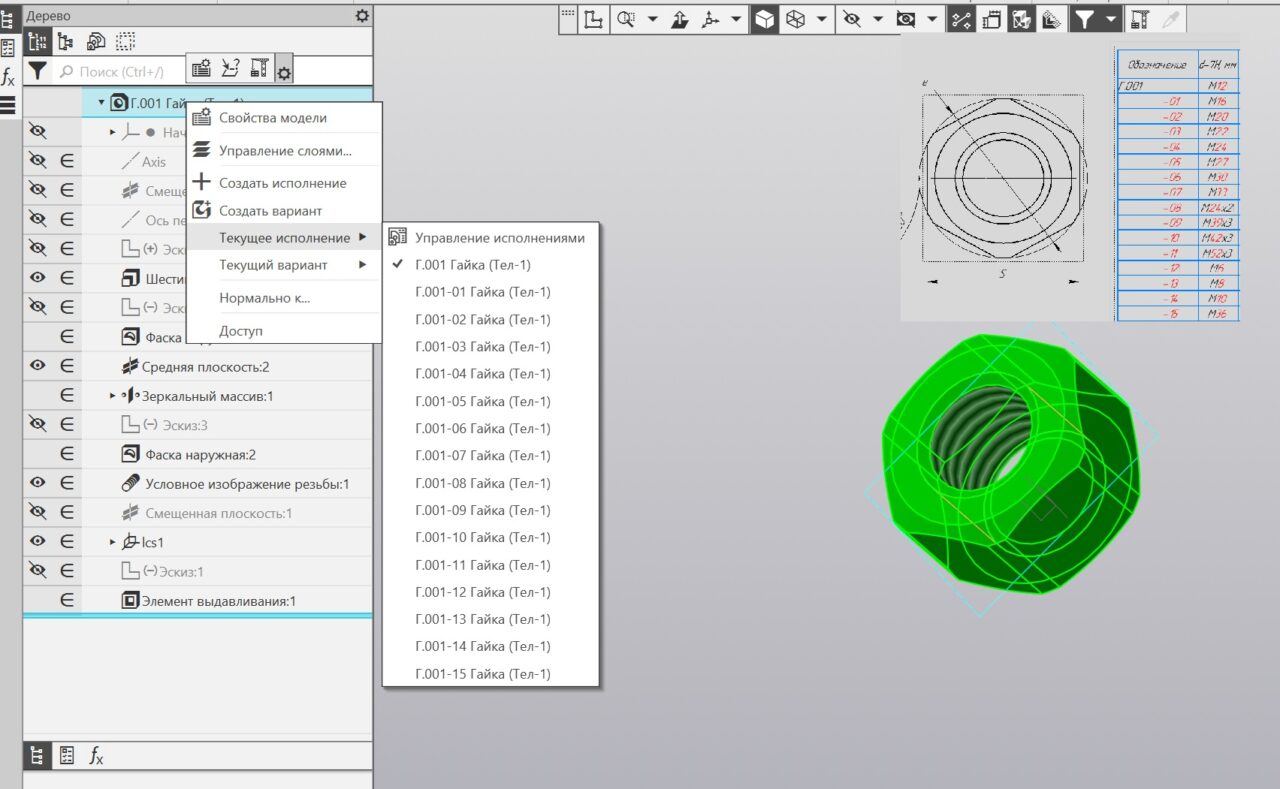Open model properties from mini toolbar icon

pos(201,68)
